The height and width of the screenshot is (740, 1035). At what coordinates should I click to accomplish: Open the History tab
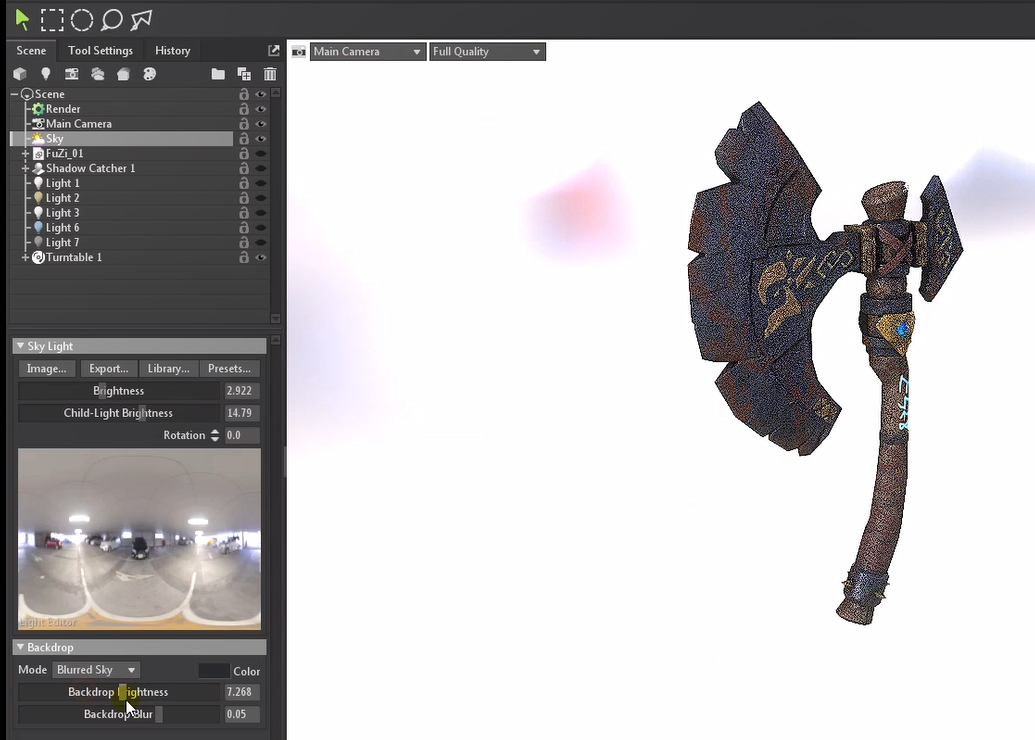[x=172, y=51]
